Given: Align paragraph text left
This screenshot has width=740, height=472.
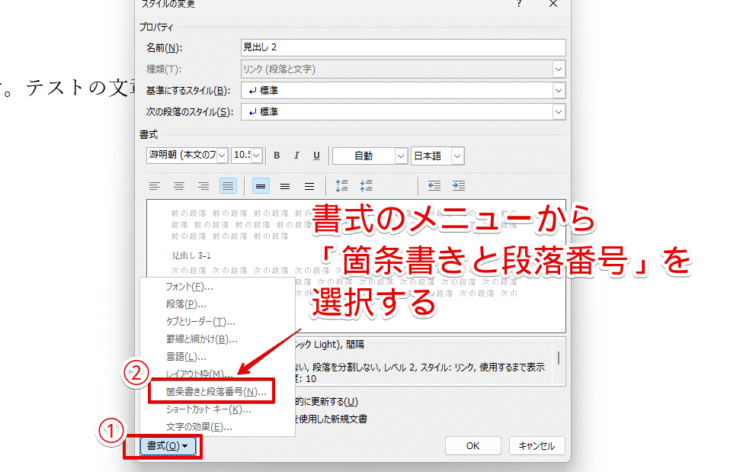Looking at the screenshot, I should click(154, 186).
